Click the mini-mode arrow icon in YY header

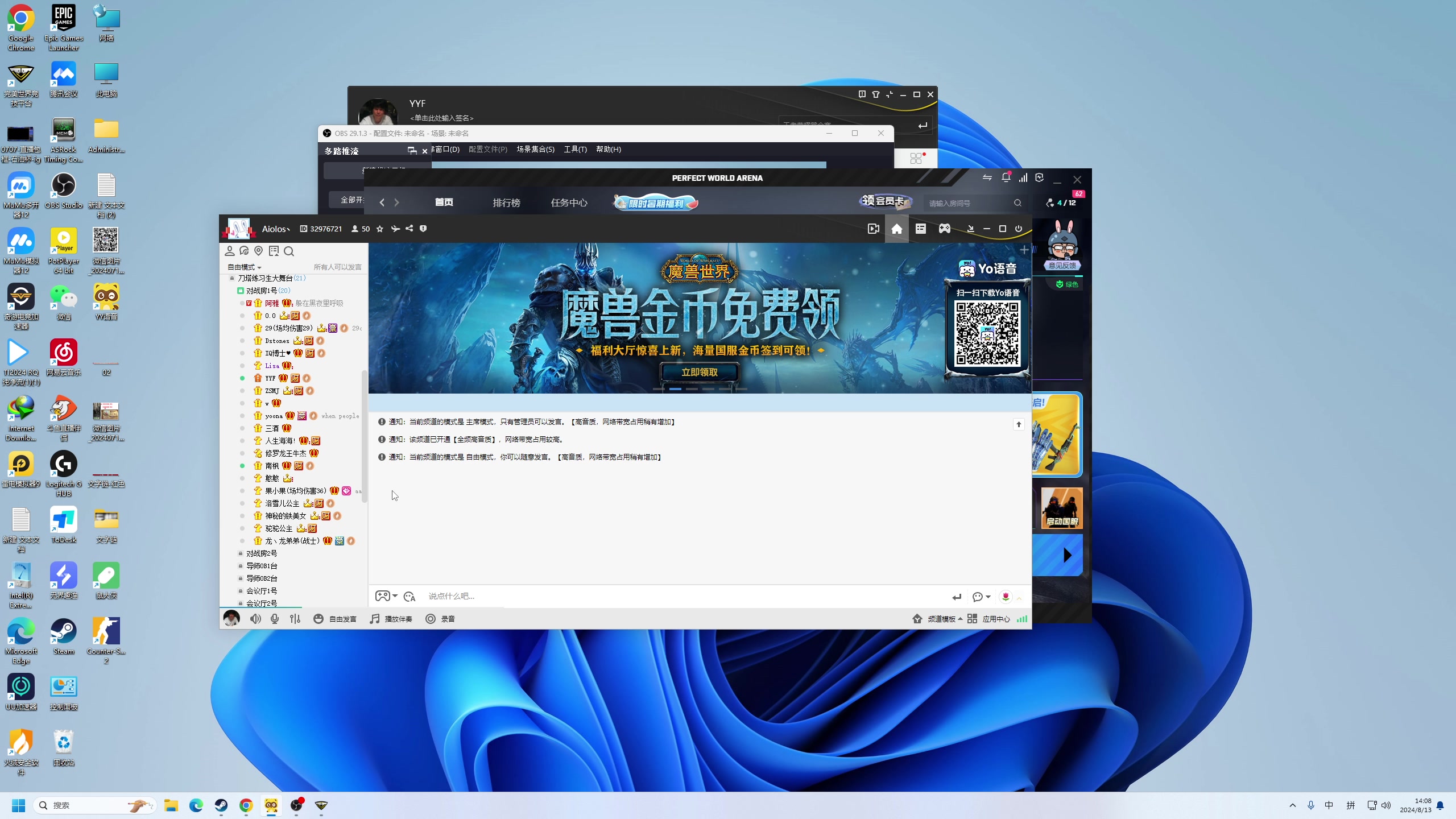pos(971,229)
